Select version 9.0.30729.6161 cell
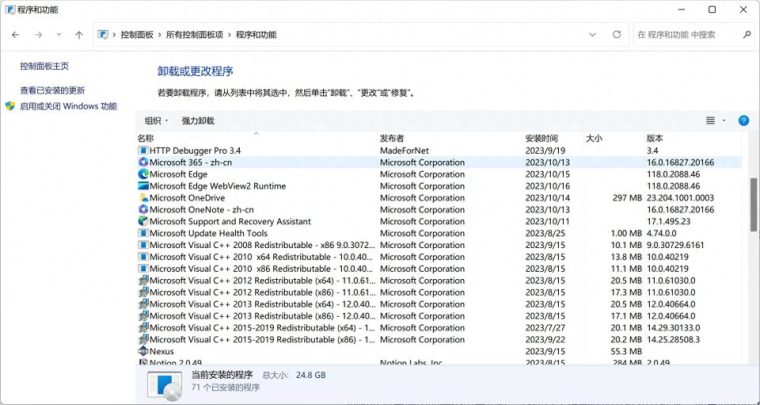Screen dimensions: 760x405 click(x=676, y=245)
